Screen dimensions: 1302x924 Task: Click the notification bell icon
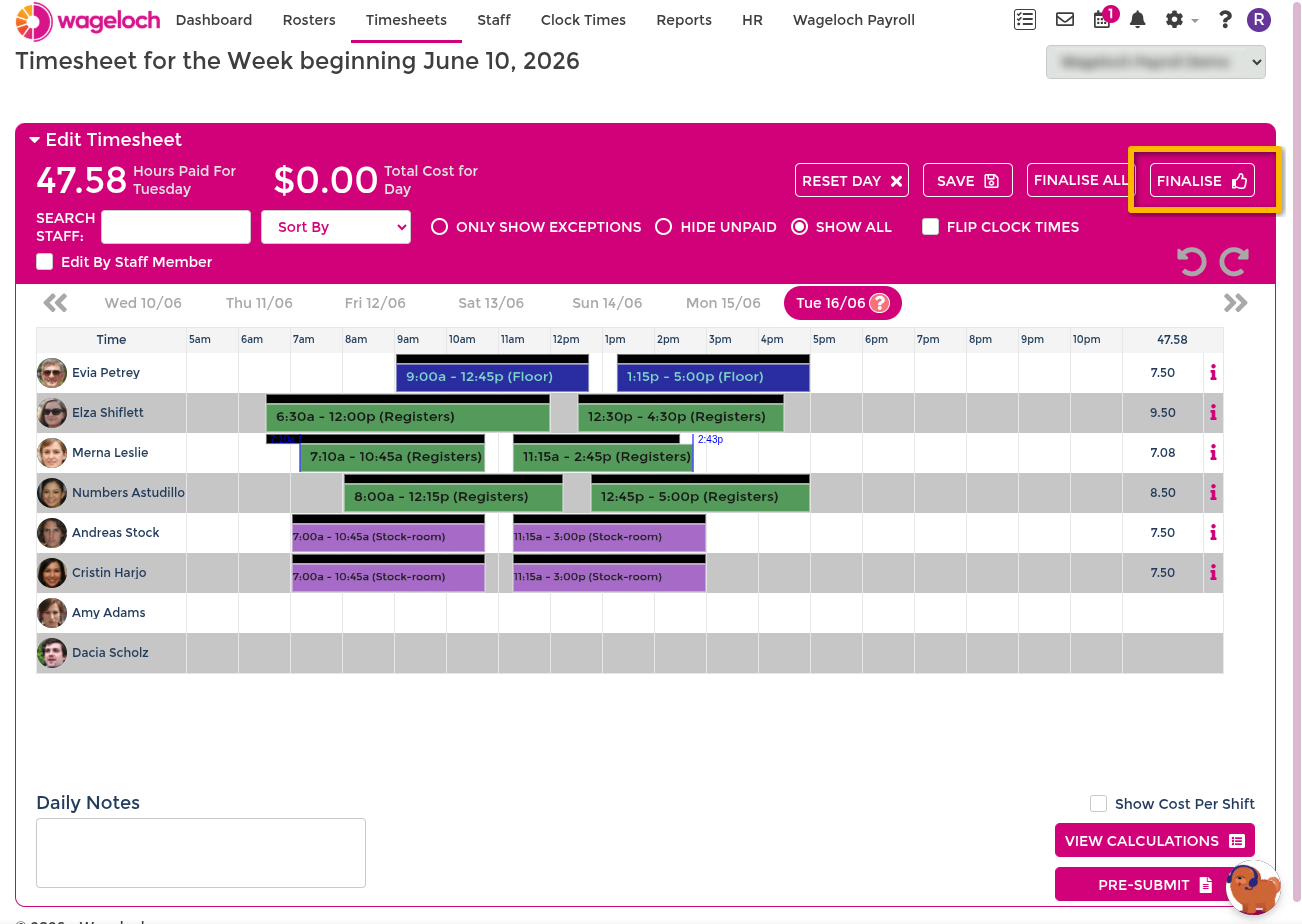[1138, 19]
